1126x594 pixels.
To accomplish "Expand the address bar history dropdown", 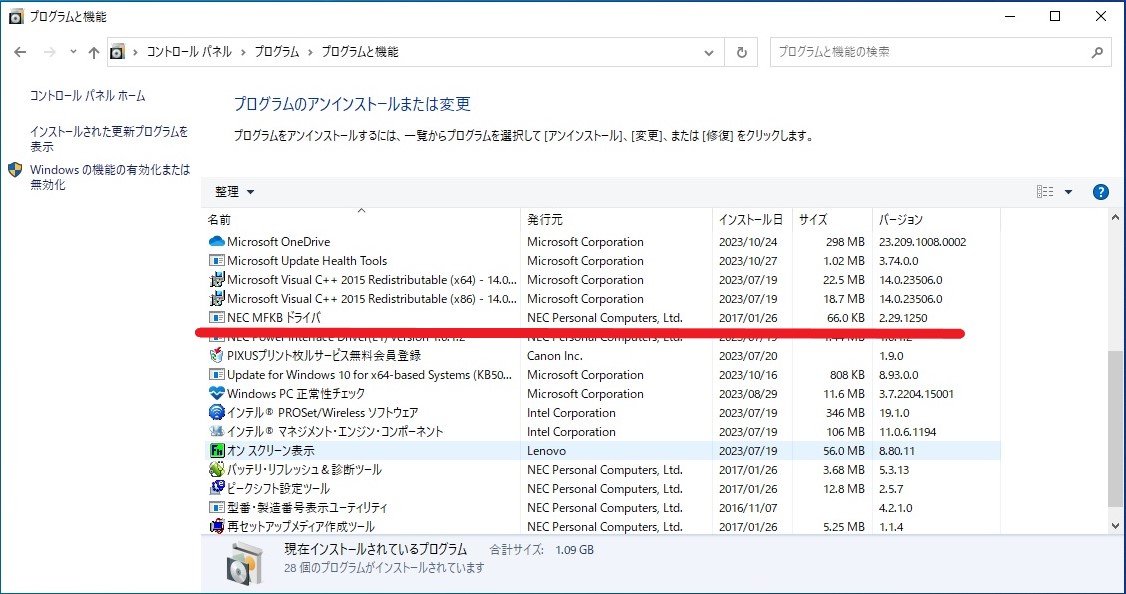I will point(709,52).
